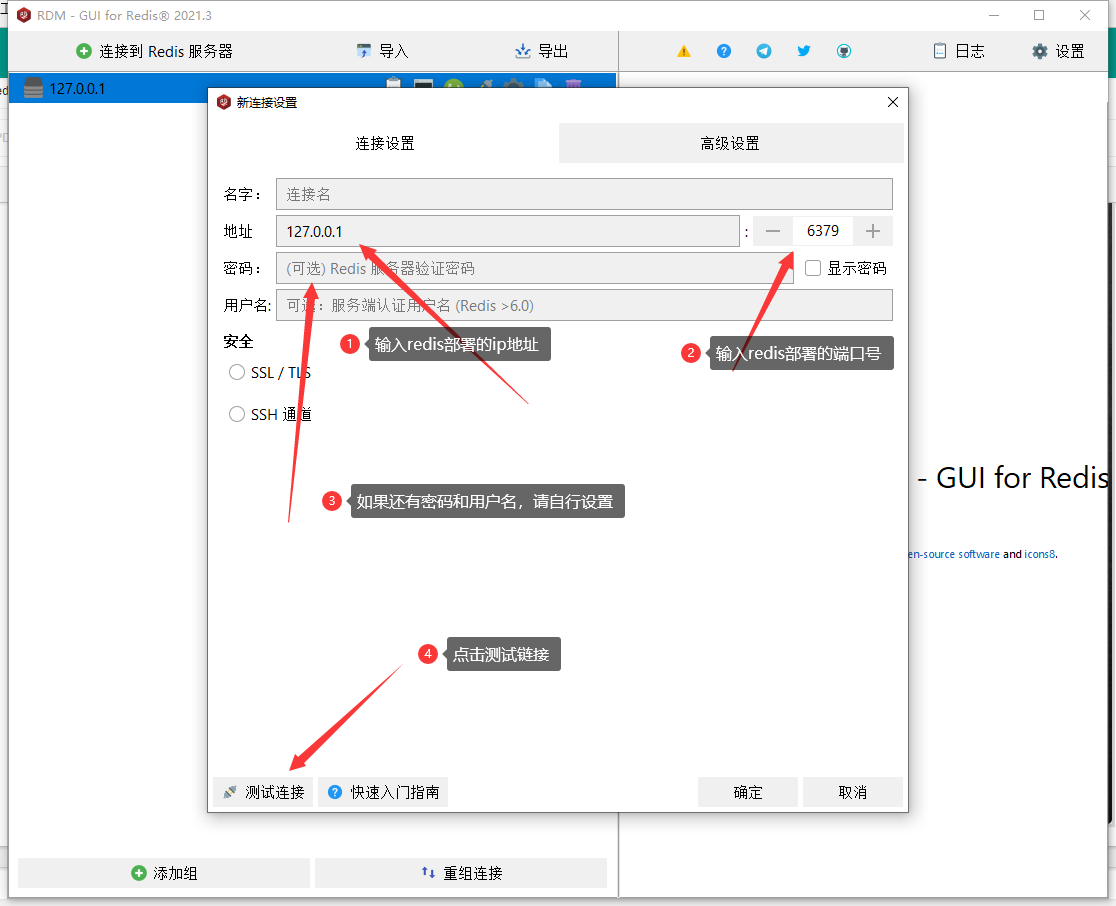
Task: Click the 测试连接 button
Action: tap(264, 792)
